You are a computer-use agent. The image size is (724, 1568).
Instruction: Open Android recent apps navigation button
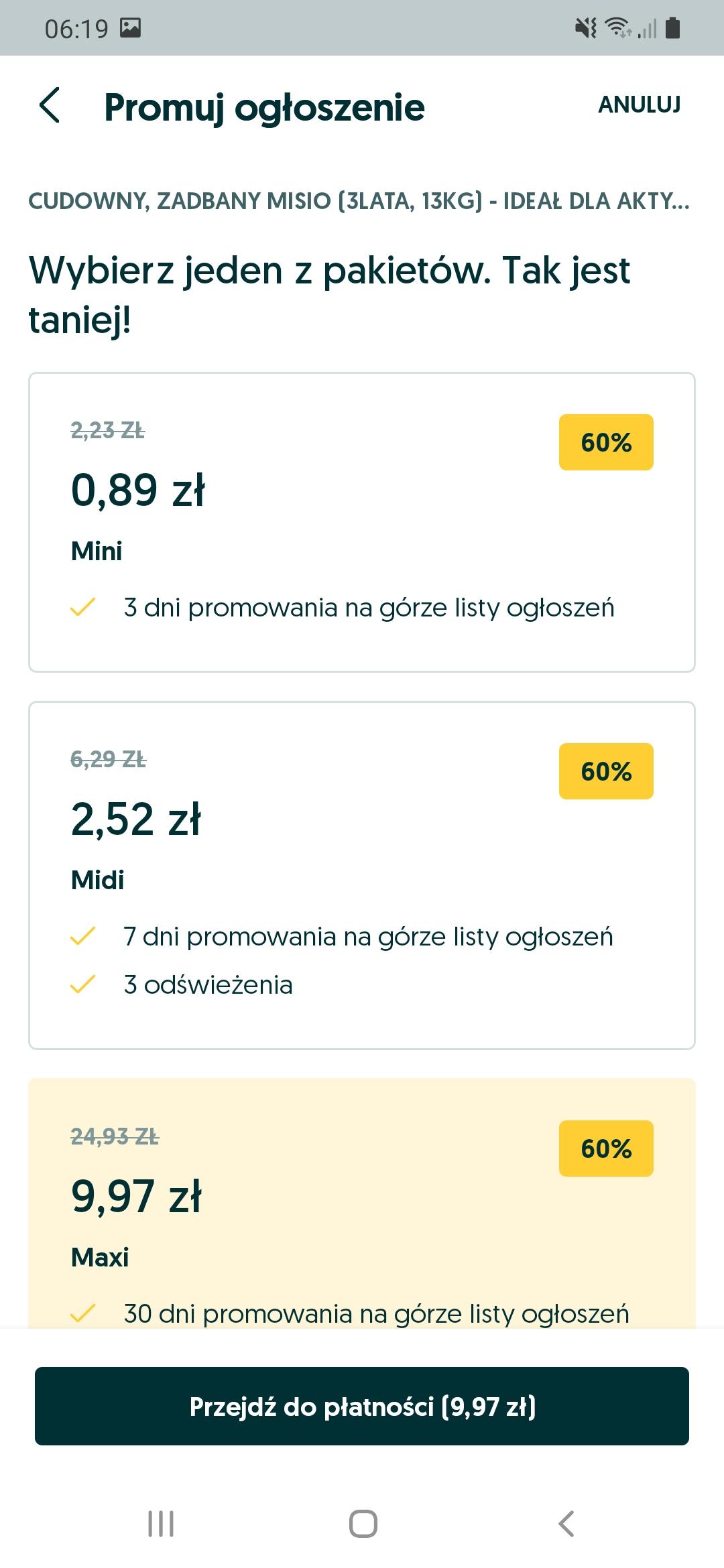coord(161,1524)
